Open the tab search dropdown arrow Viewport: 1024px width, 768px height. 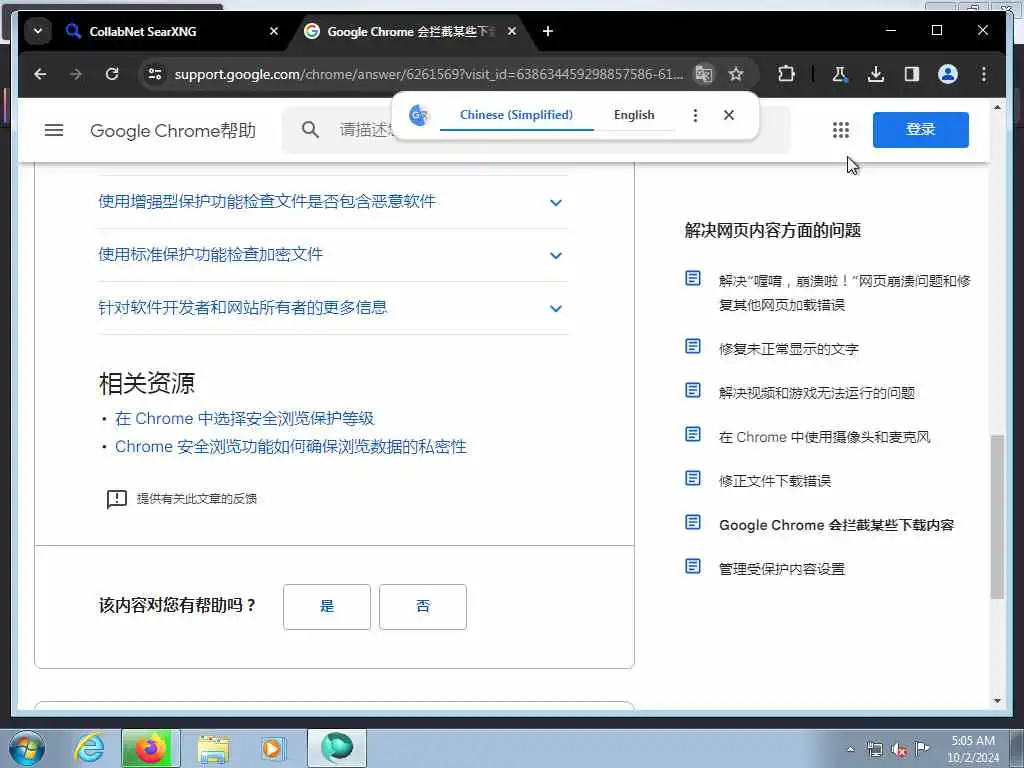pyautogui.click(x=38, y=31)
